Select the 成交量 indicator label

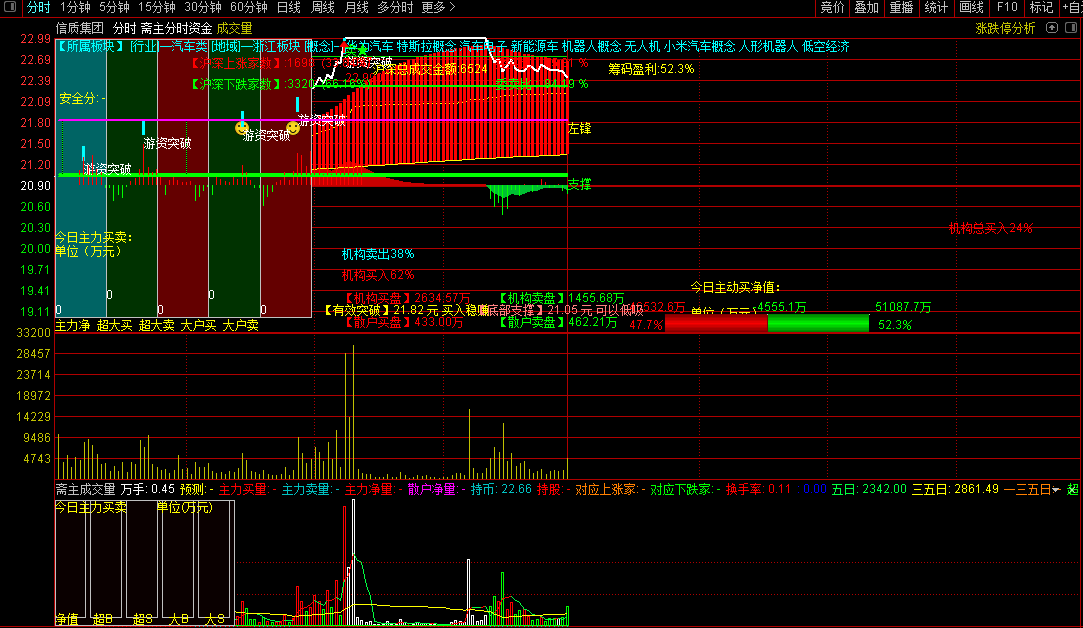click(234, 28)
